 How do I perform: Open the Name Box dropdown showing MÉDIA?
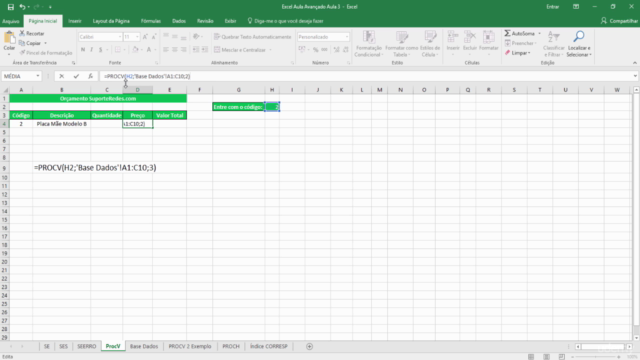(x=38, y=76)
